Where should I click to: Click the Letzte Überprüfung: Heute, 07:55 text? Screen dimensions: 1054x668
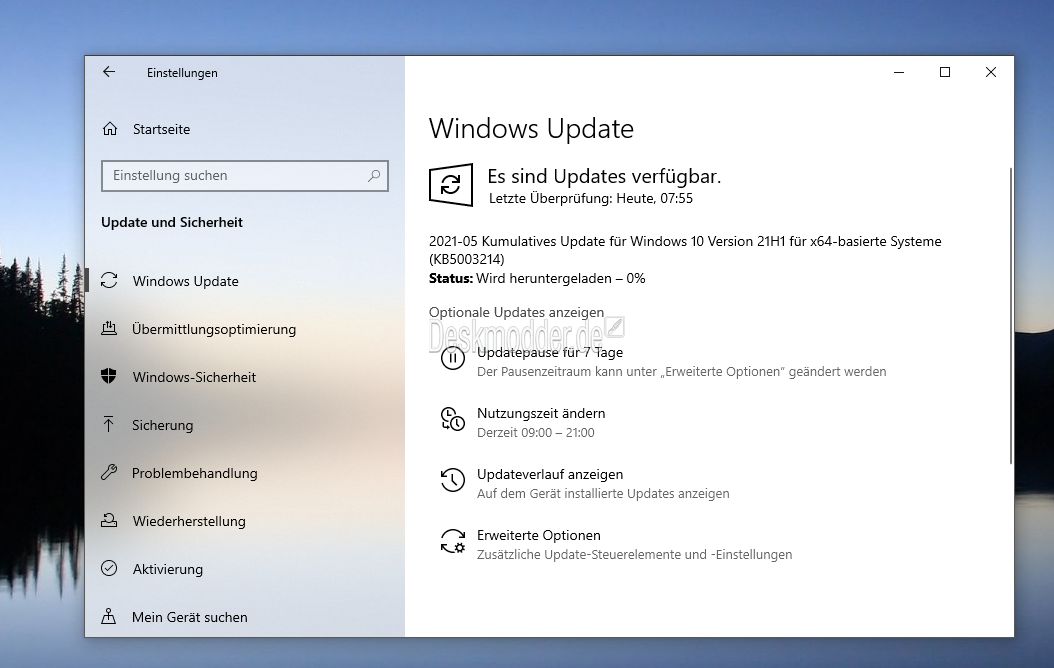pos(591,198)
